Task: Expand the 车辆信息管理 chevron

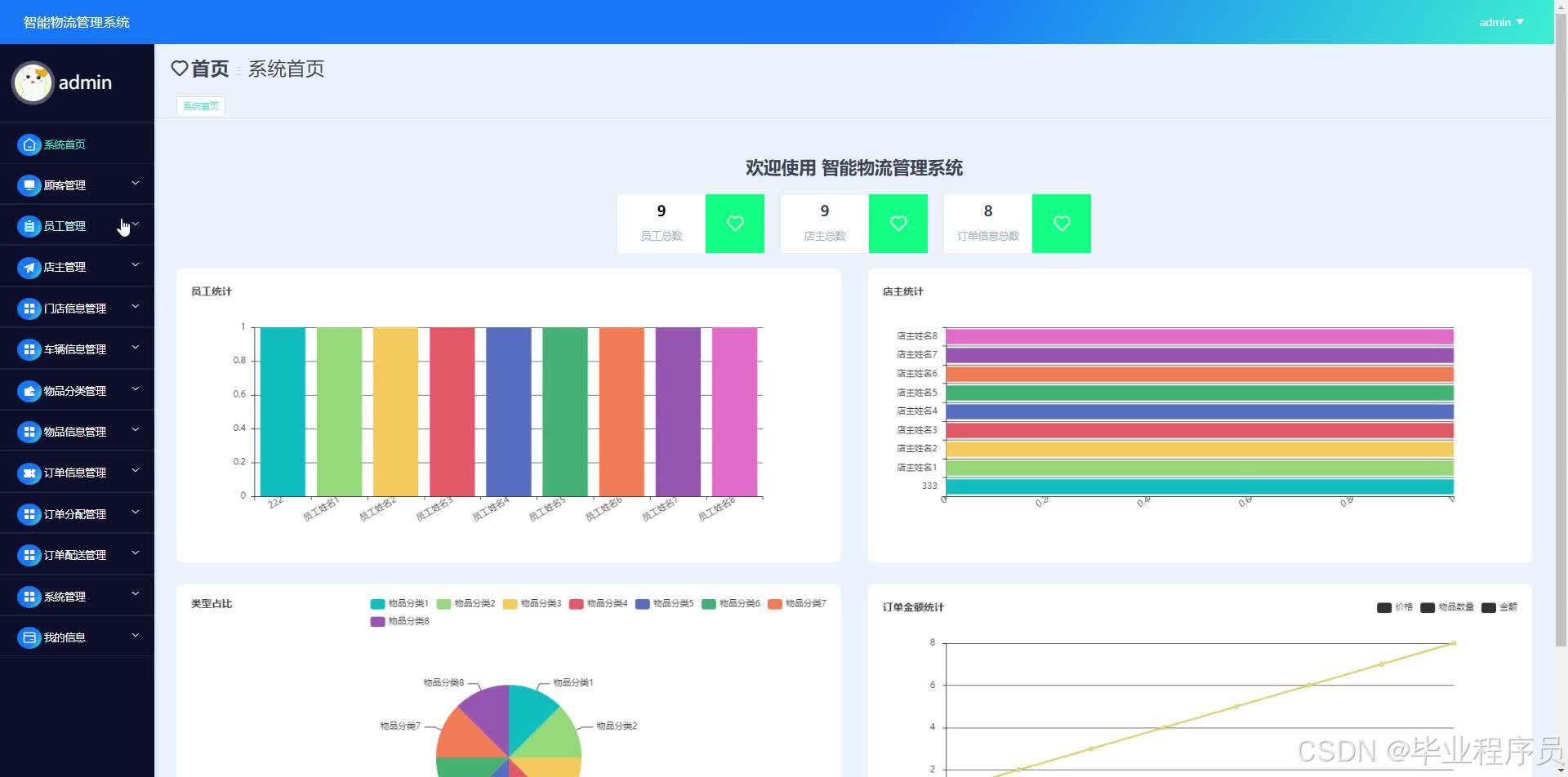Action: (x=136, y=348)
